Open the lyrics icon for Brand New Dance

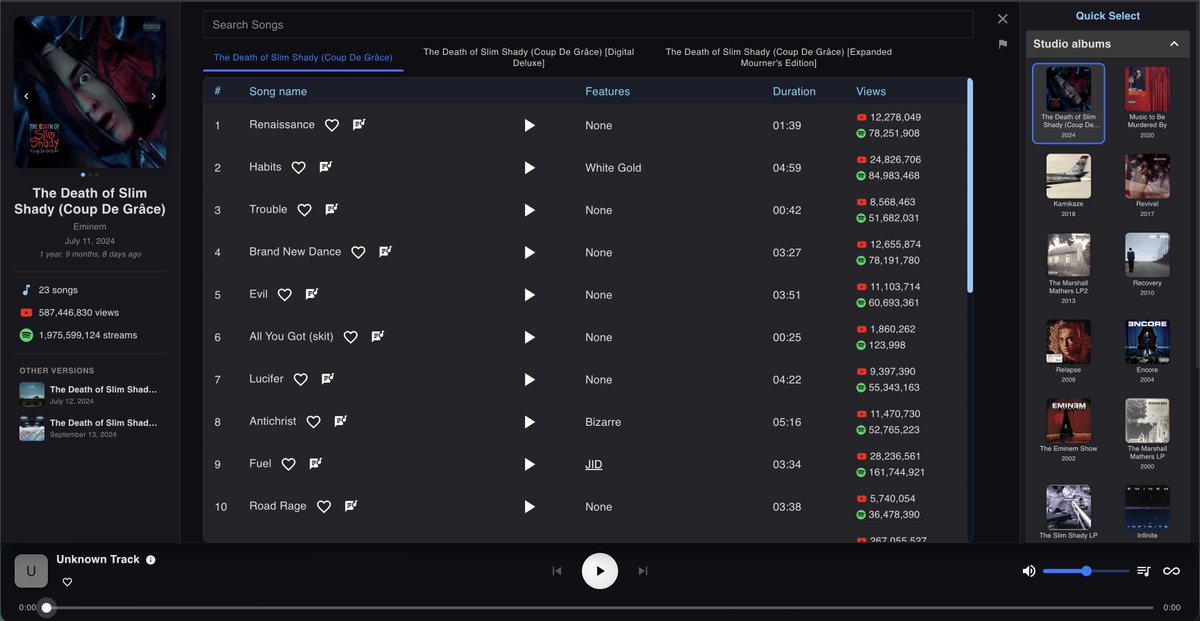coord(385,252)
